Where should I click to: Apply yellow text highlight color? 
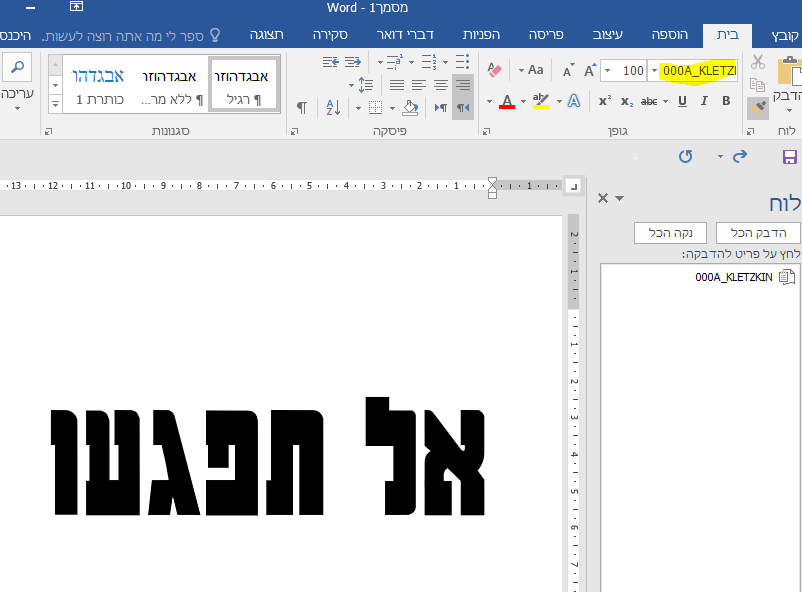(541, 101)
